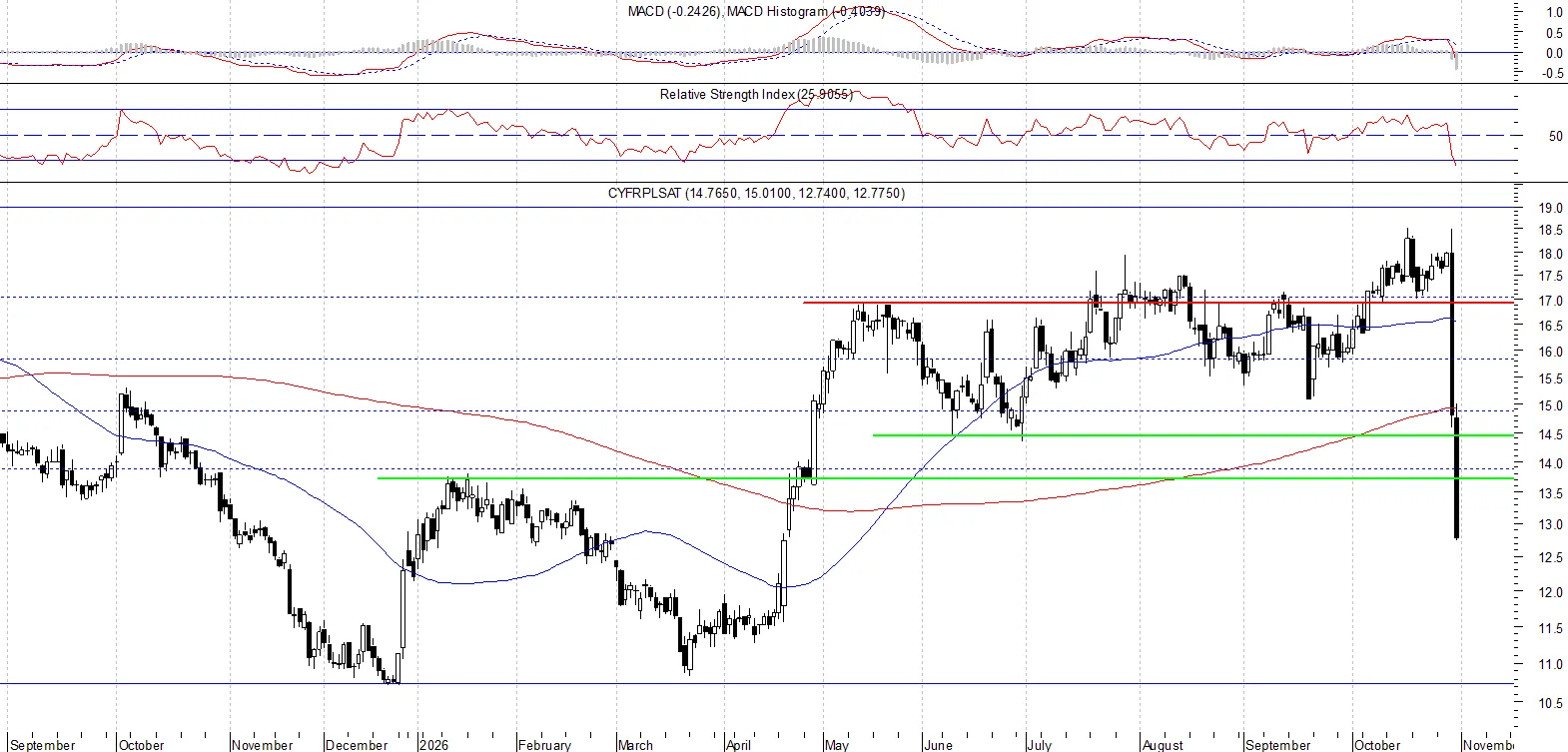The width and height of the screenshot is (1568, 752).
Task: Click the July label on date axis
Action: 1040,744
